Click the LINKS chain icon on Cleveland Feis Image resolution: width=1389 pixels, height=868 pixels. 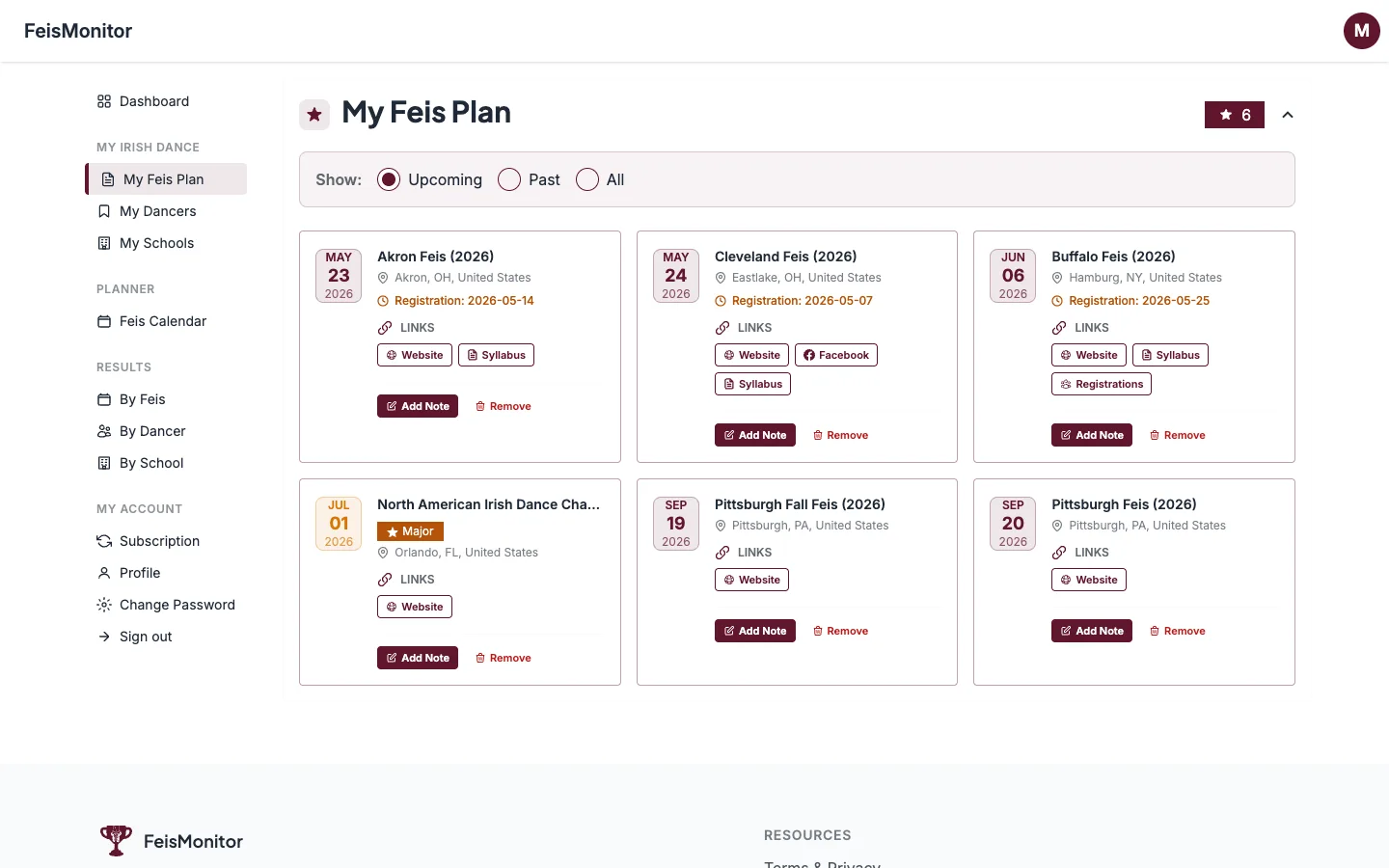722,328
